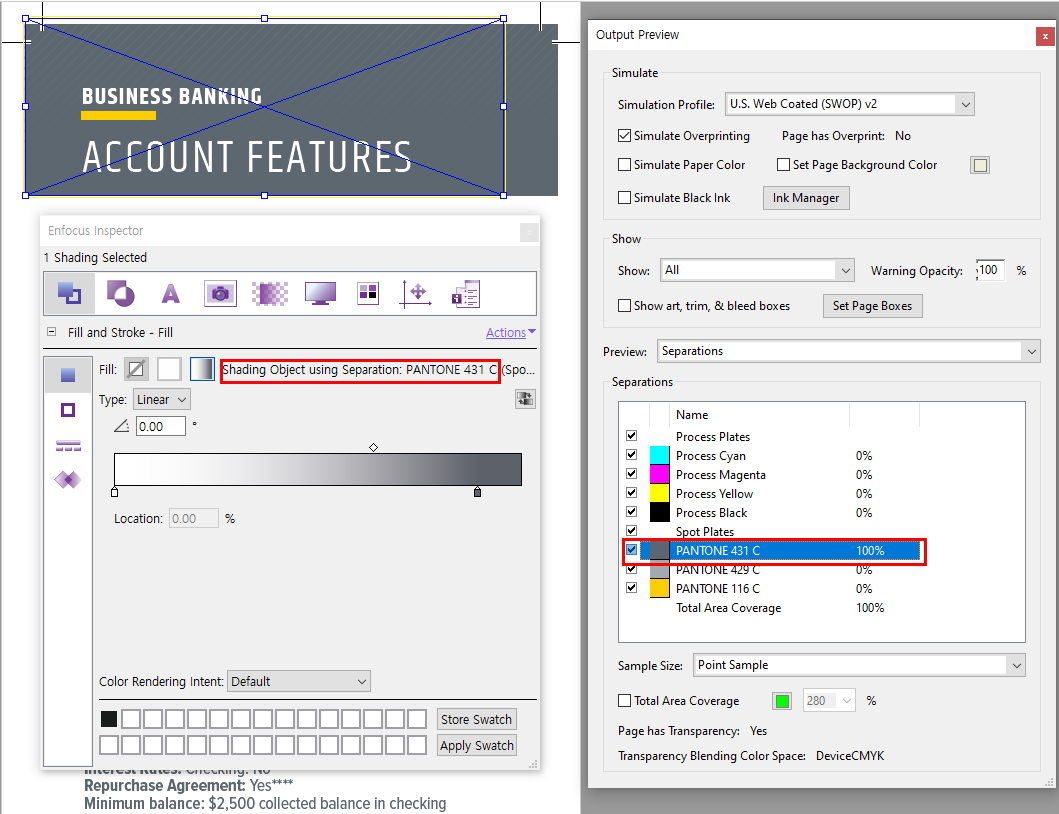Click Store Swatch button
1059x814 pixels.
point(476,719)
